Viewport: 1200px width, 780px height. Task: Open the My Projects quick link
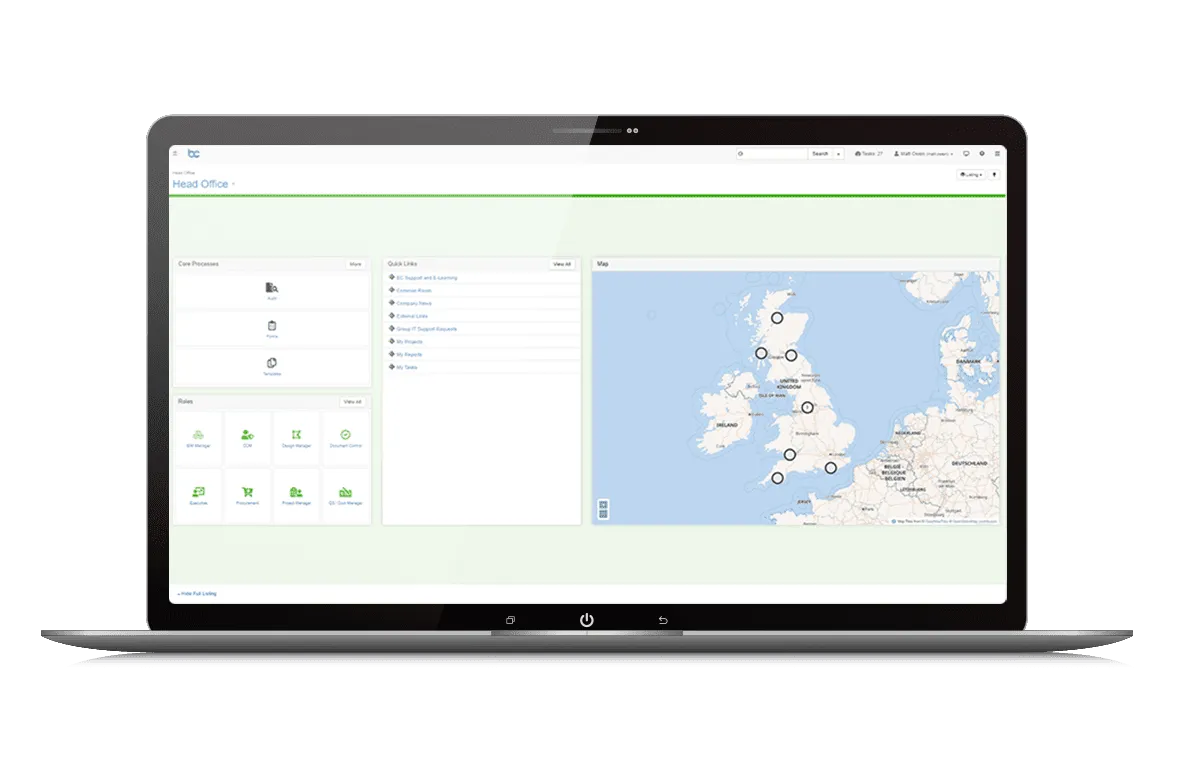point(409,342)
